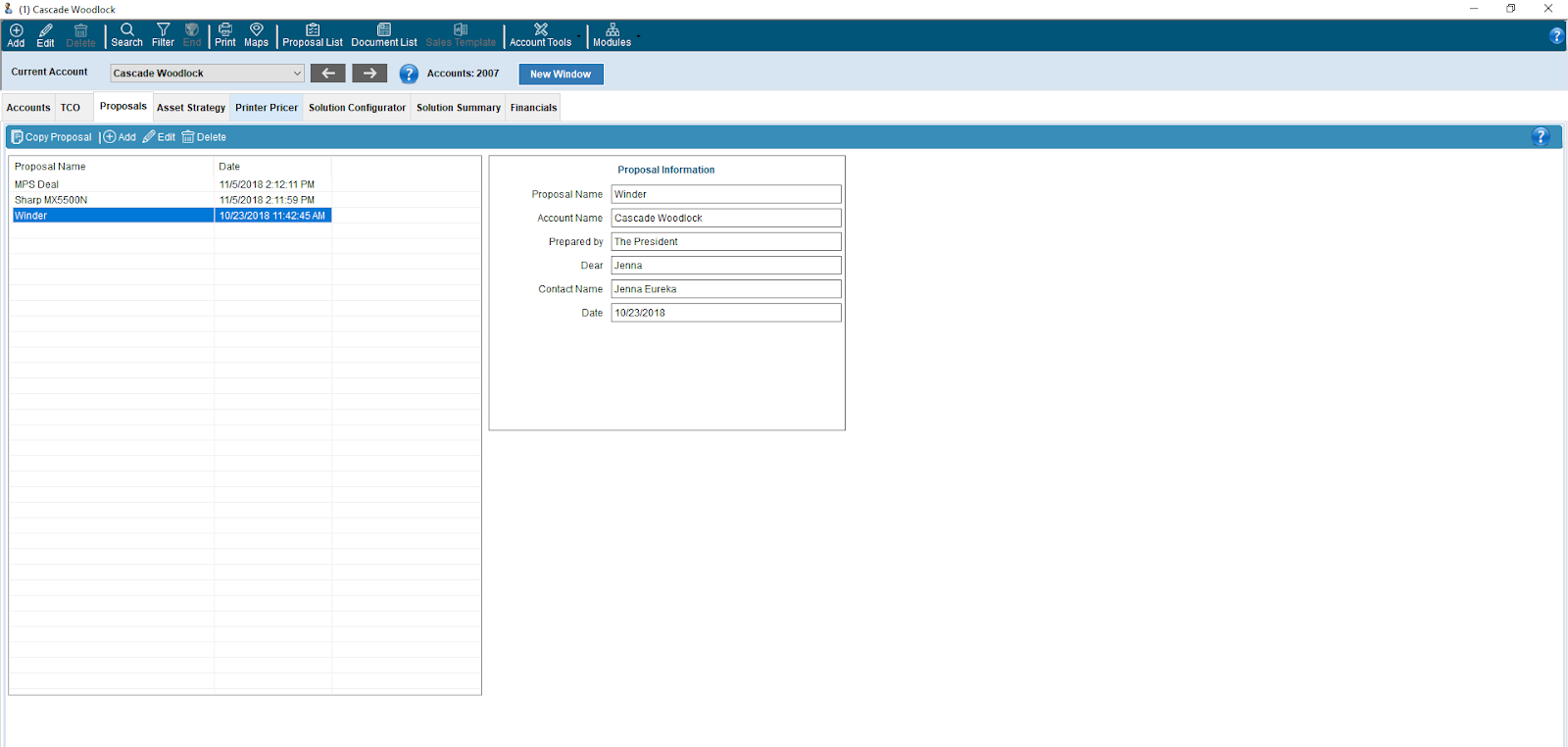This screenshot has width=1568, height=747.
Task: Click the help icon beside Accounts: 2007
Action: (x=409, y=74)
